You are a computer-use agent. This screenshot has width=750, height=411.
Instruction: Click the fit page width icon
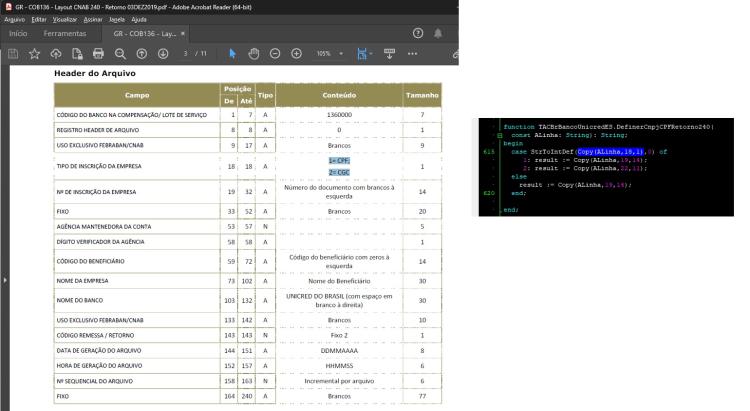point(362,54)
